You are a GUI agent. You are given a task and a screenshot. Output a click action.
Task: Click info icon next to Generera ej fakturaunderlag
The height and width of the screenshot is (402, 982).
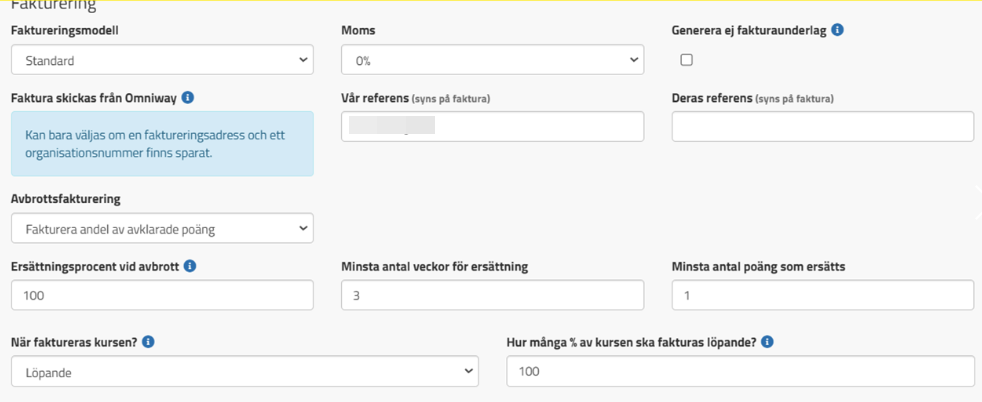(837, 30)
